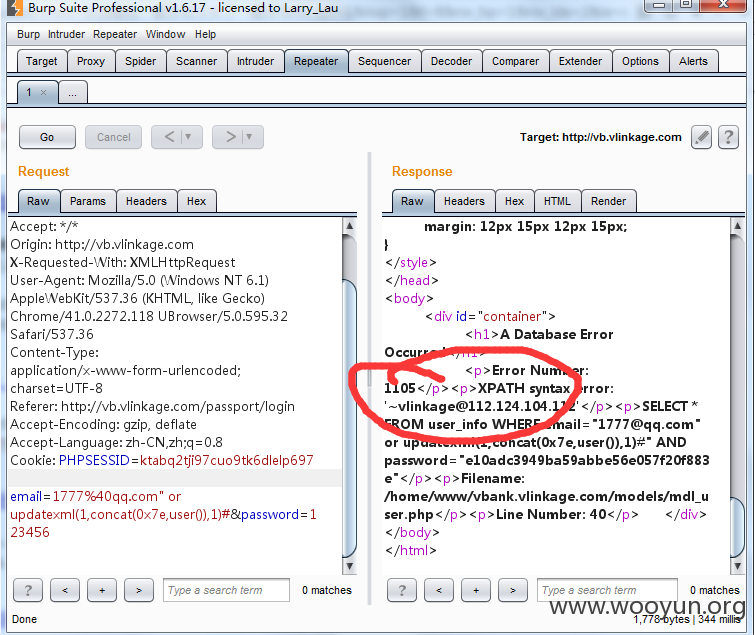
Task: Open the Help menu
Action: pos(206,34)
